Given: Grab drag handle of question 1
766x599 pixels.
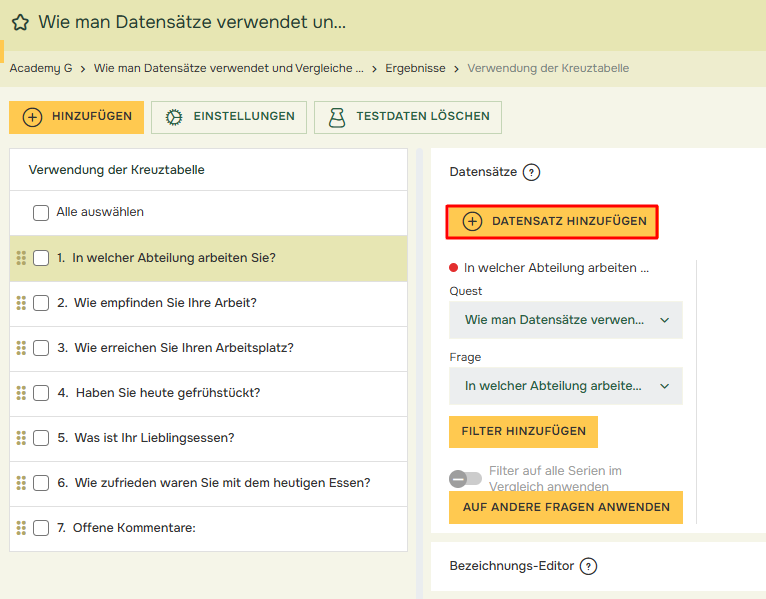Looking at the screenshot, I should pos(21,258).
